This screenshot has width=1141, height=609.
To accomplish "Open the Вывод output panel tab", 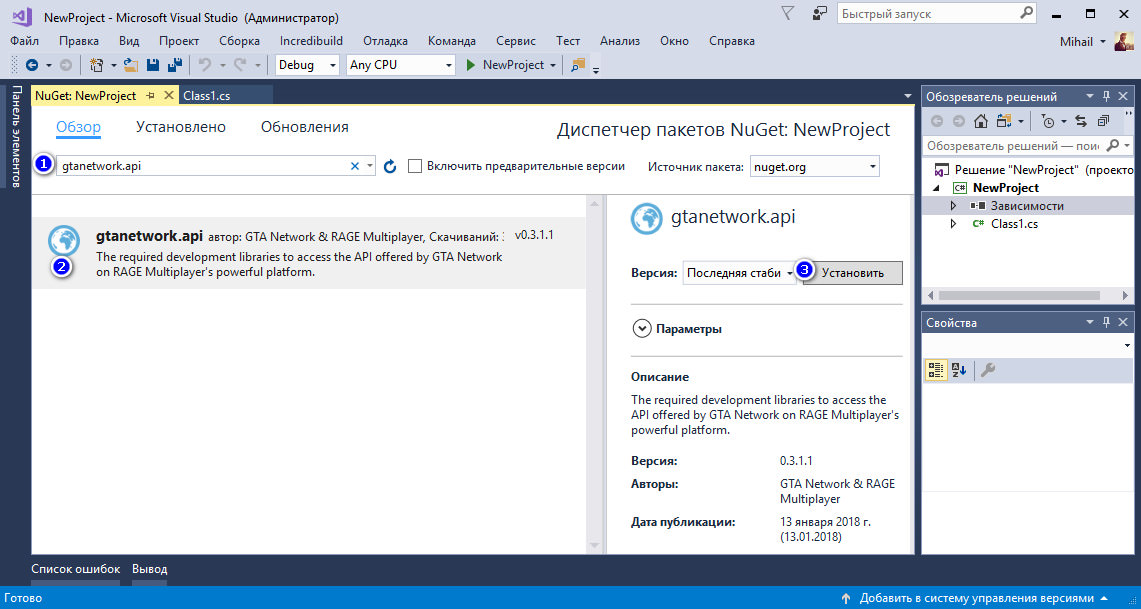I will (x=149, y=569).
